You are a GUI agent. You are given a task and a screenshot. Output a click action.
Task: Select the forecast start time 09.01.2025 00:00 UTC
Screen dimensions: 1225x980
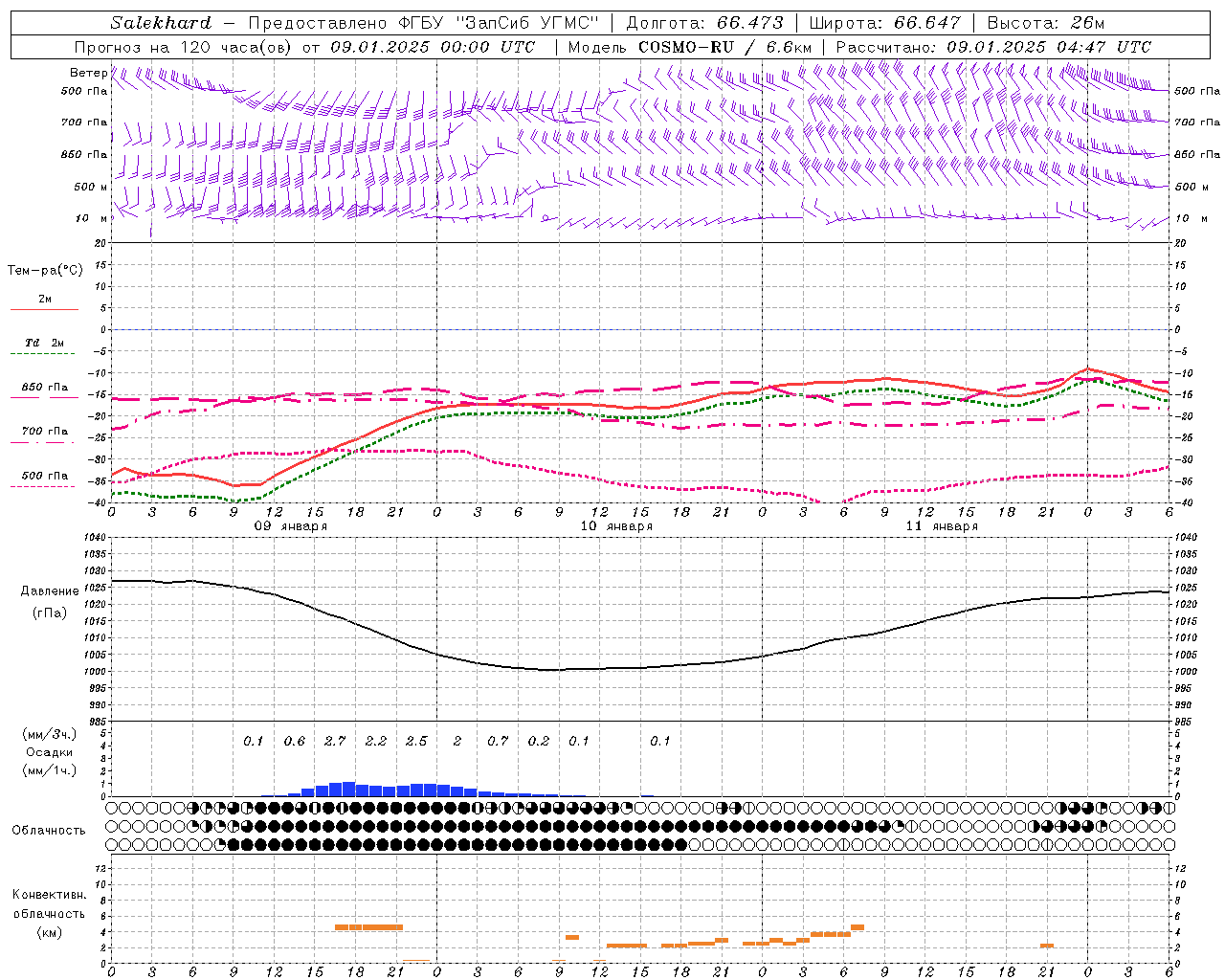(x=434, y=47)
